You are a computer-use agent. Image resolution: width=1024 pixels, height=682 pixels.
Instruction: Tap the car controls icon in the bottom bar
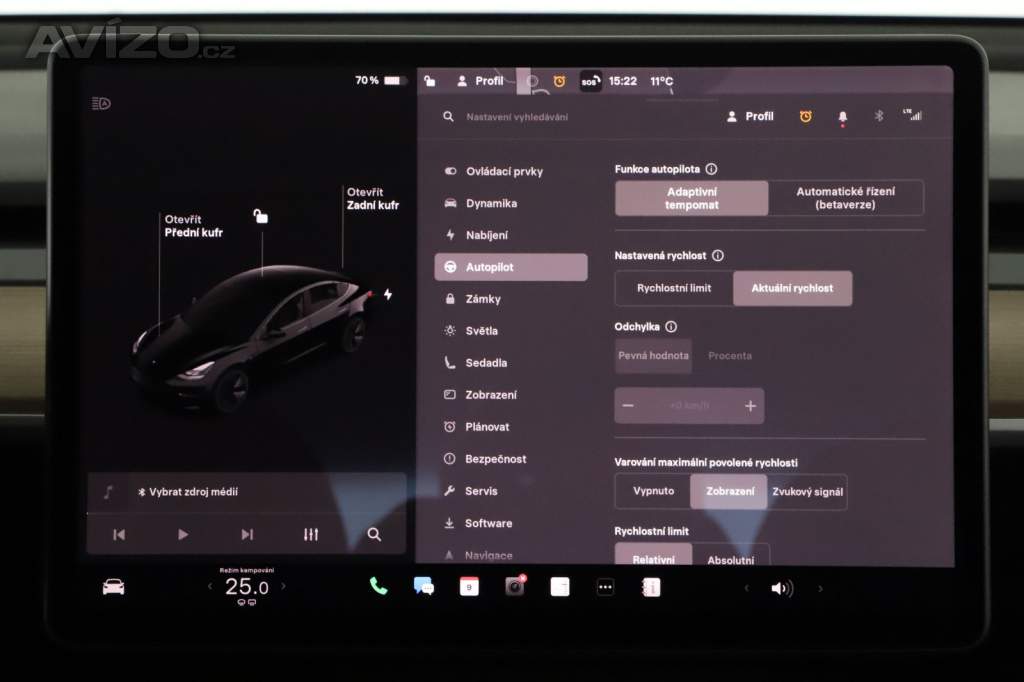(114, 587)
